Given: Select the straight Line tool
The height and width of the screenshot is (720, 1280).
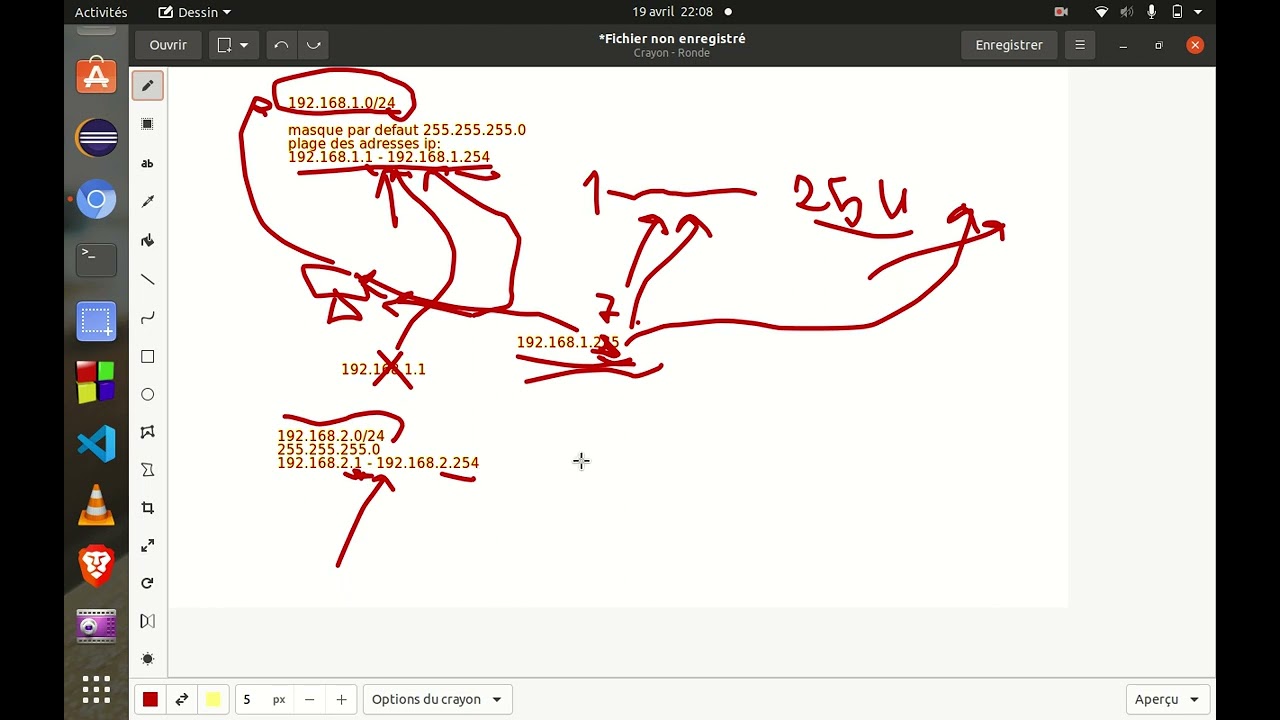Looking at the screenshot, I should point(147,279).
